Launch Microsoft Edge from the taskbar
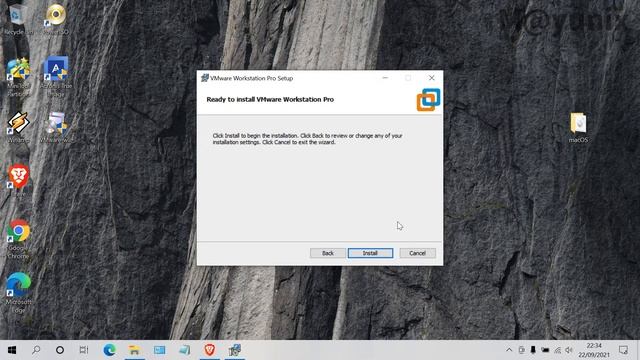This screenshot has height=360, width=640. pyautogui.click(x=109, y=350)
